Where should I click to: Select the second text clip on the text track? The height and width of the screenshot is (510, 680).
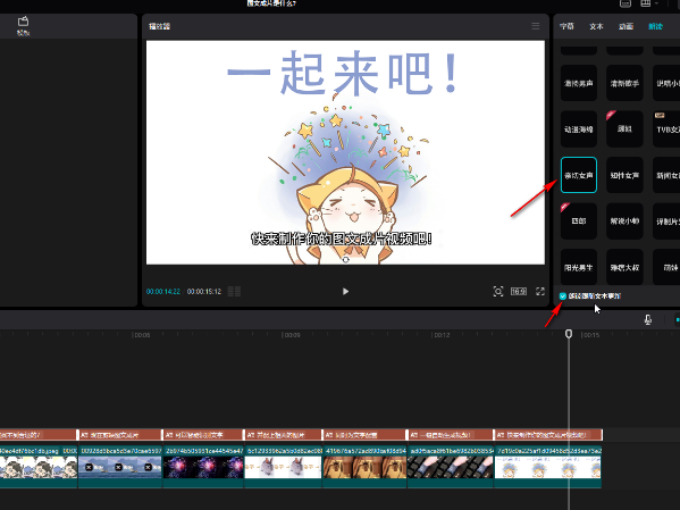pyautogui.click(x=120, y=435)
